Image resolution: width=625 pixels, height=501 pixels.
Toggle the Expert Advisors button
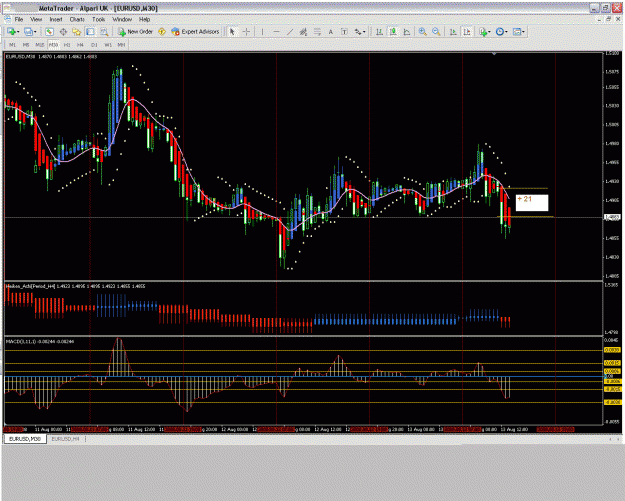coord(195,31)
